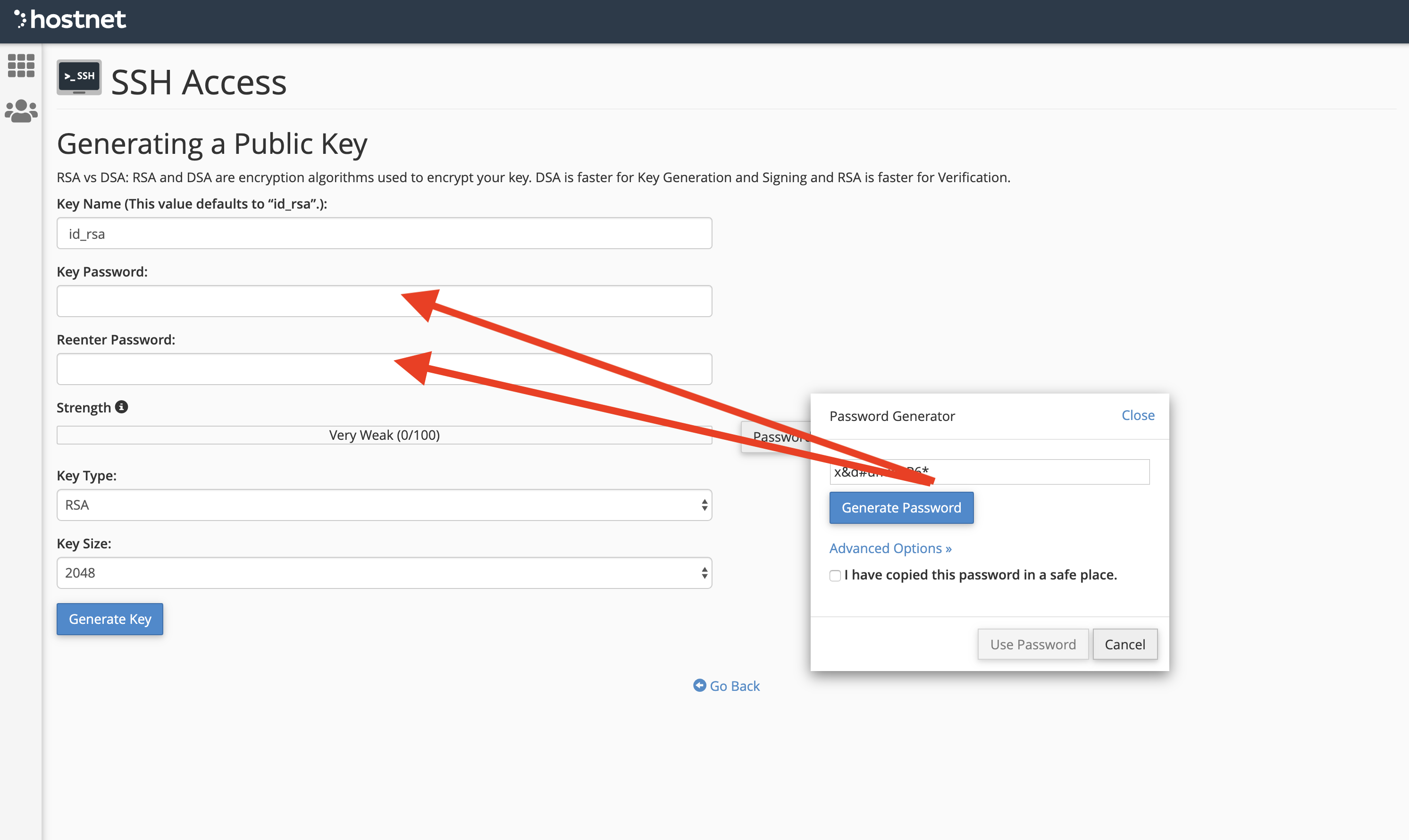
Task: Open the Key Type dropdown
Action: [384, 505]
